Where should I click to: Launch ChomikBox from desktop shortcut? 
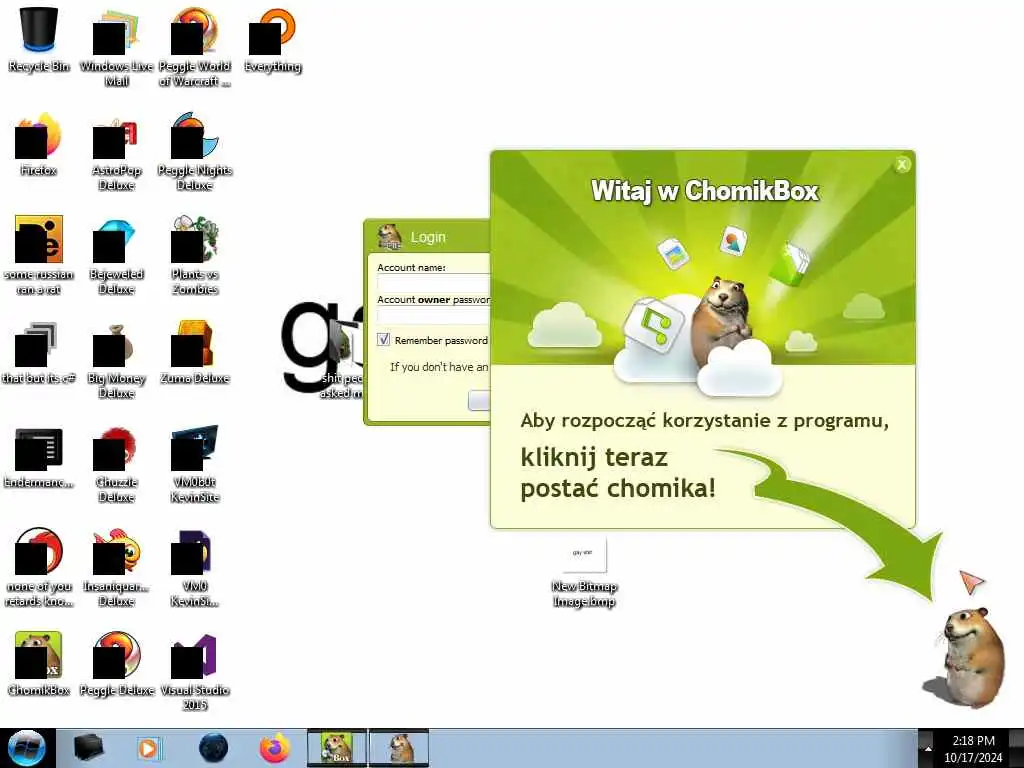point(39,663)
